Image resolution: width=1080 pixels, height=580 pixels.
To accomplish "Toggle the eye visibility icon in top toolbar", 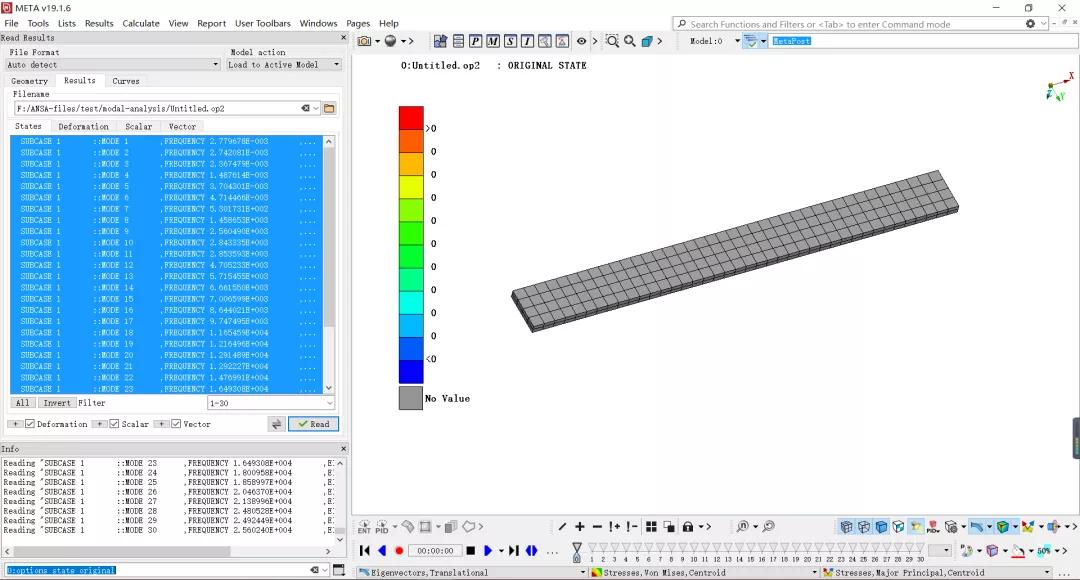I will [x=581, y=41].
